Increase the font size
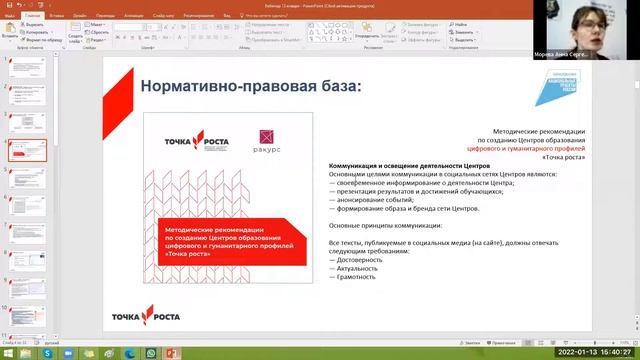 (x=166, y=27)
